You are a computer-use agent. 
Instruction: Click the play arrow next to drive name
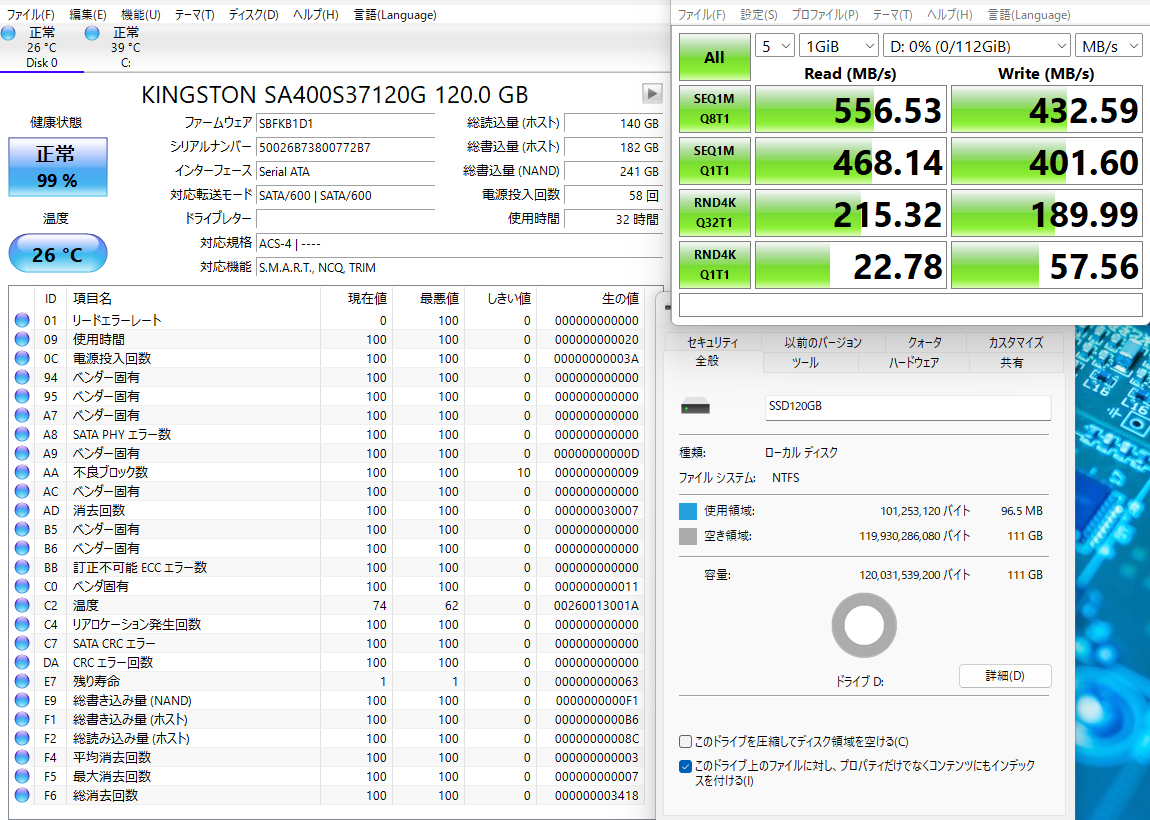[x=652, y=93]
